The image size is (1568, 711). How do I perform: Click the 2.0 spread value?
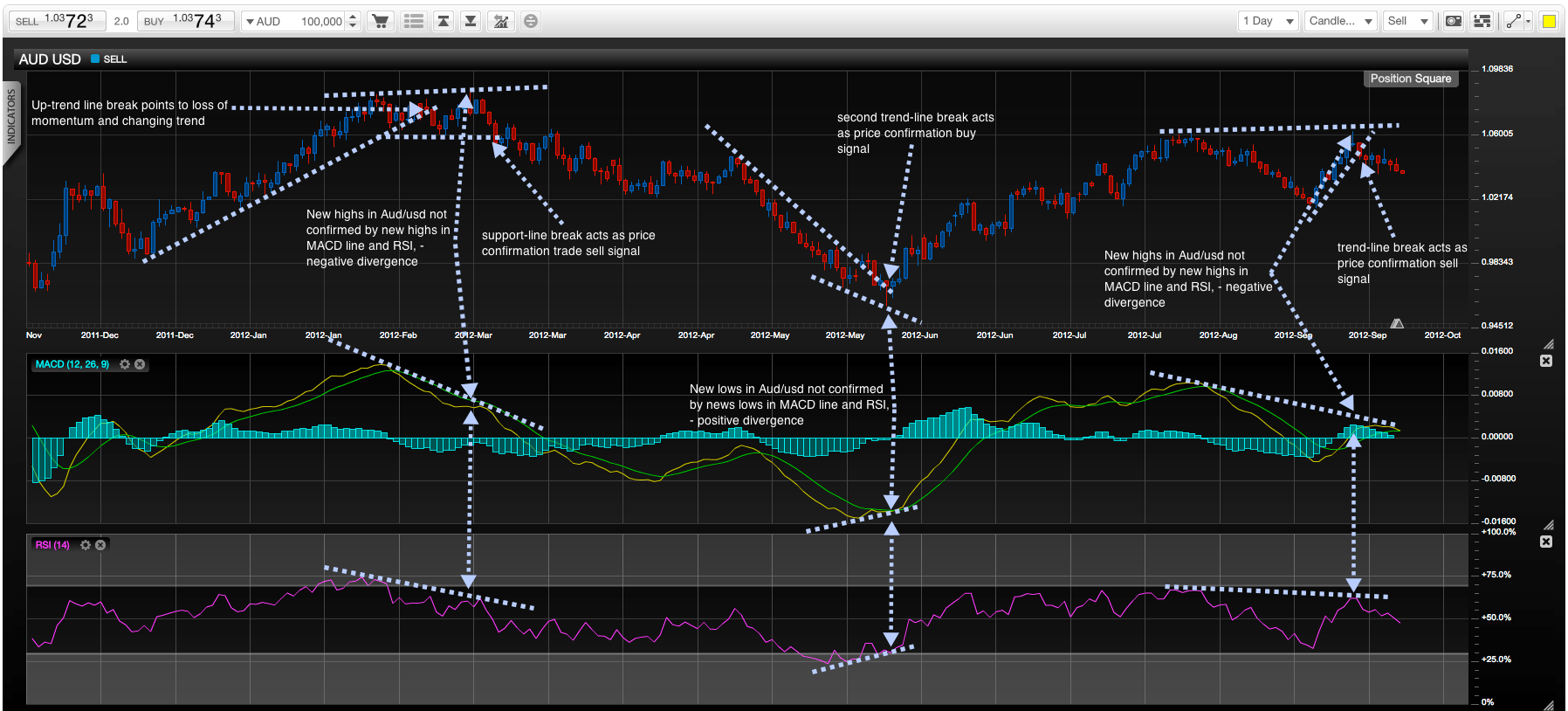point(121,21)
